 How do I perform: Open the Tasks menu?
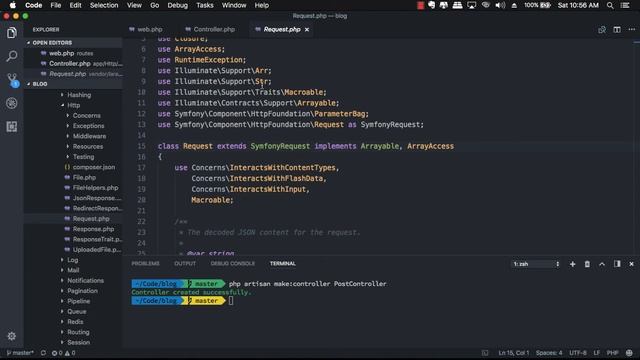[x=204, y=5]
